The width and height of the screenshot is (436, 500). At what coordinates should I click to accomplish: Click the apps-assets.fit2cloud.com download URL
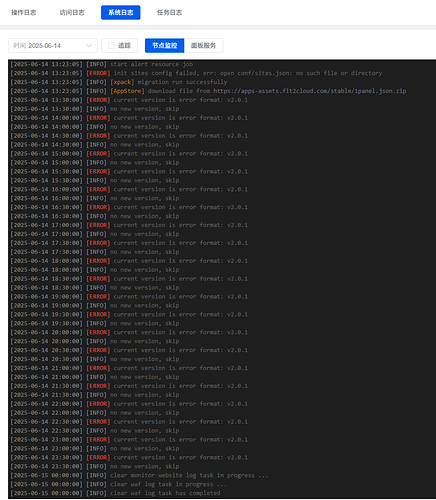pyautogui.click(x=310, y=91)
